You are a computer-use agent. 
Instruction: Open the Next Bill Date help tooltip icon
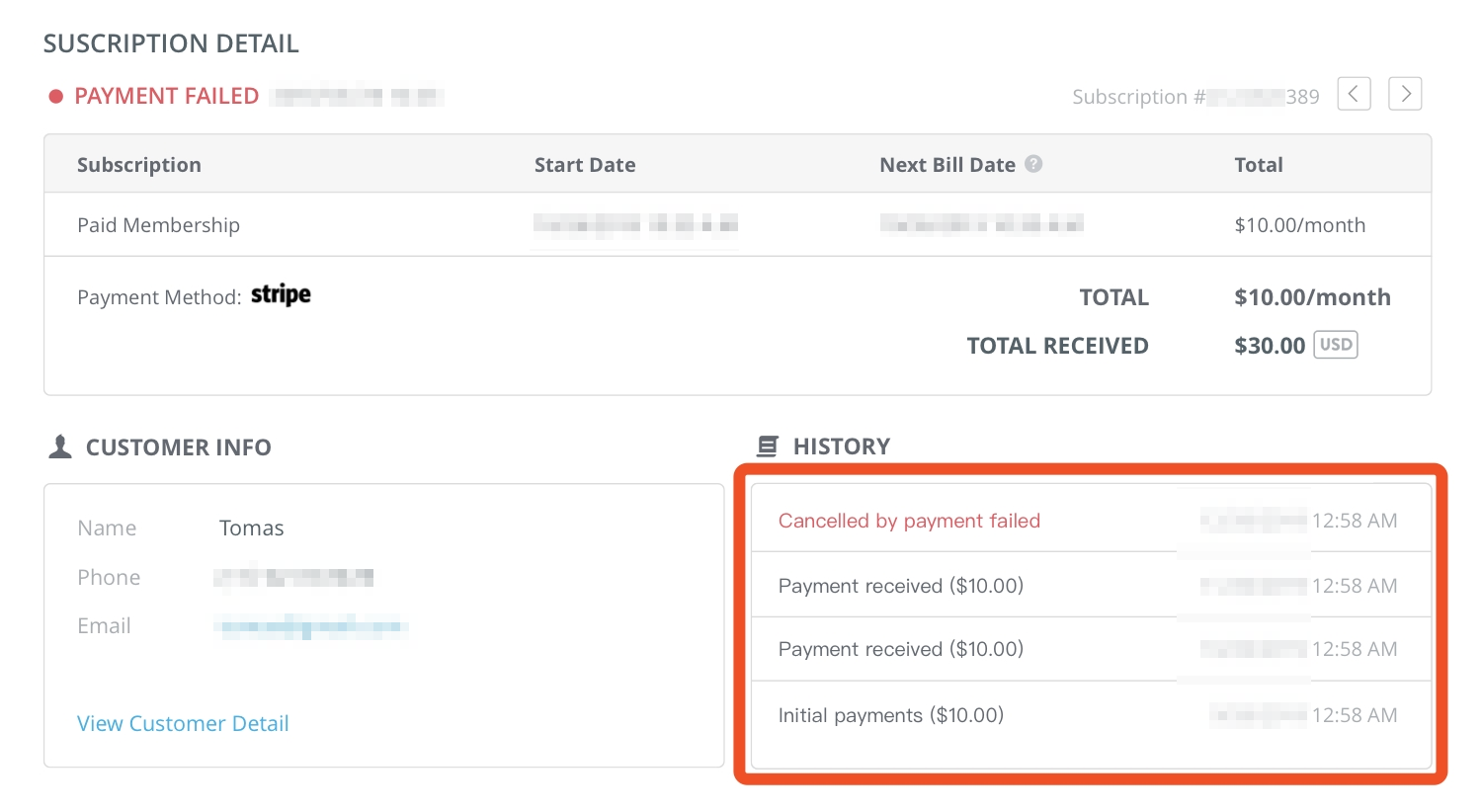1033,164
